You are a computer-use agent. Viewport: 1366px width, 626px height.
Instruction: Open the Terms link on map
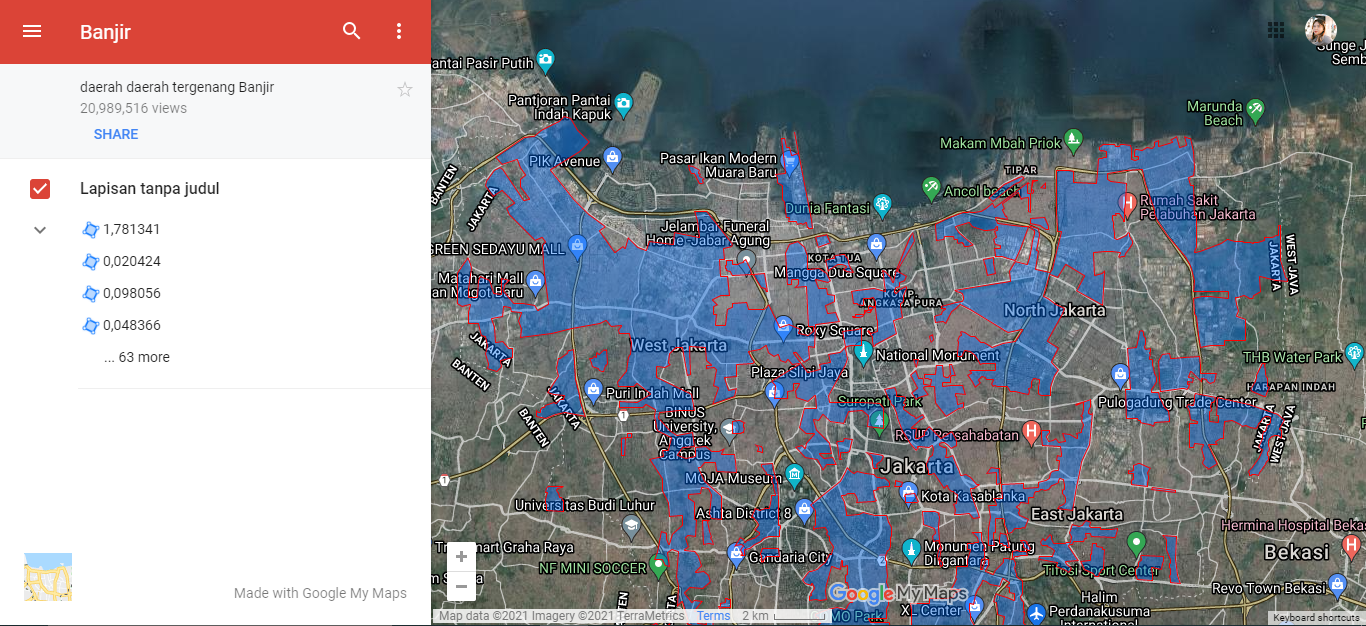[714, 616]
